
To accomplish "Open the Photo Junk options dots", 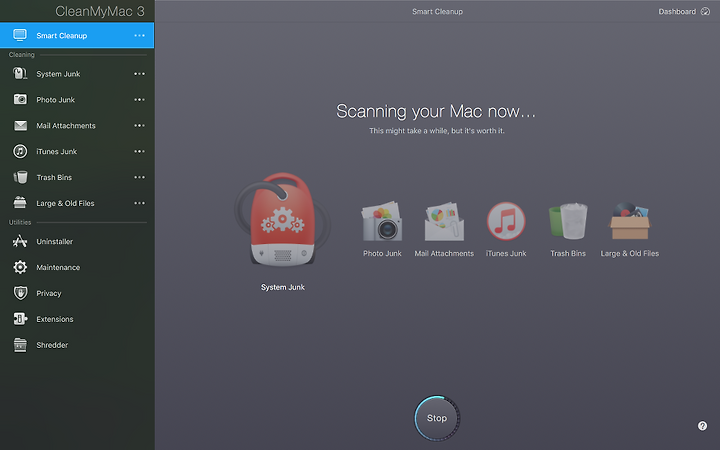I will [x=139, y=99].
